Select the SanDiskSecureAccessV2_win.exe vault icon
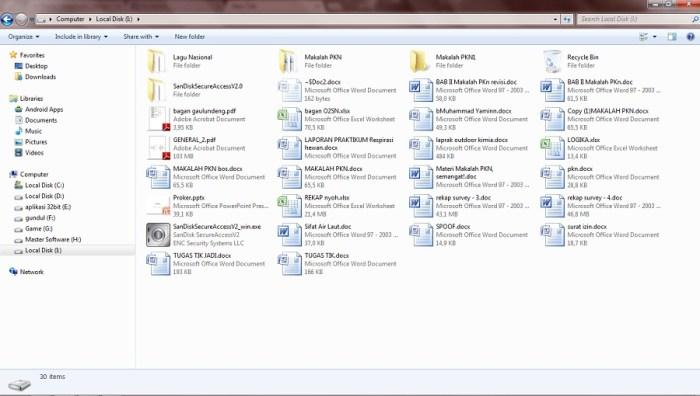Image resolution: width=700 pixels, height=396 pixels. click(x=158, y=235)
